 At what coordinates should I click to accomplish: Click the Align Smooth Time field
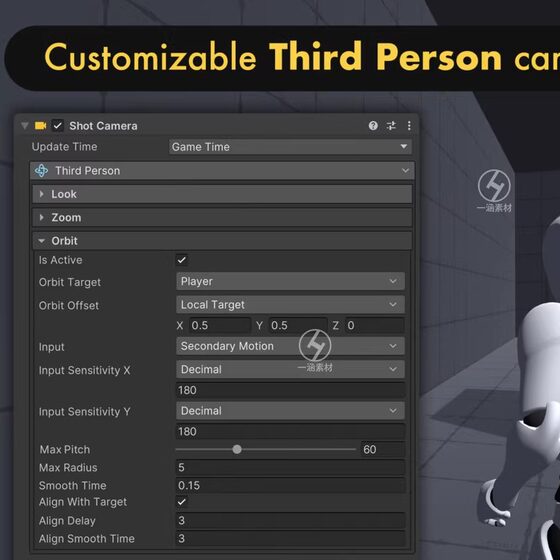coord(290,538)
